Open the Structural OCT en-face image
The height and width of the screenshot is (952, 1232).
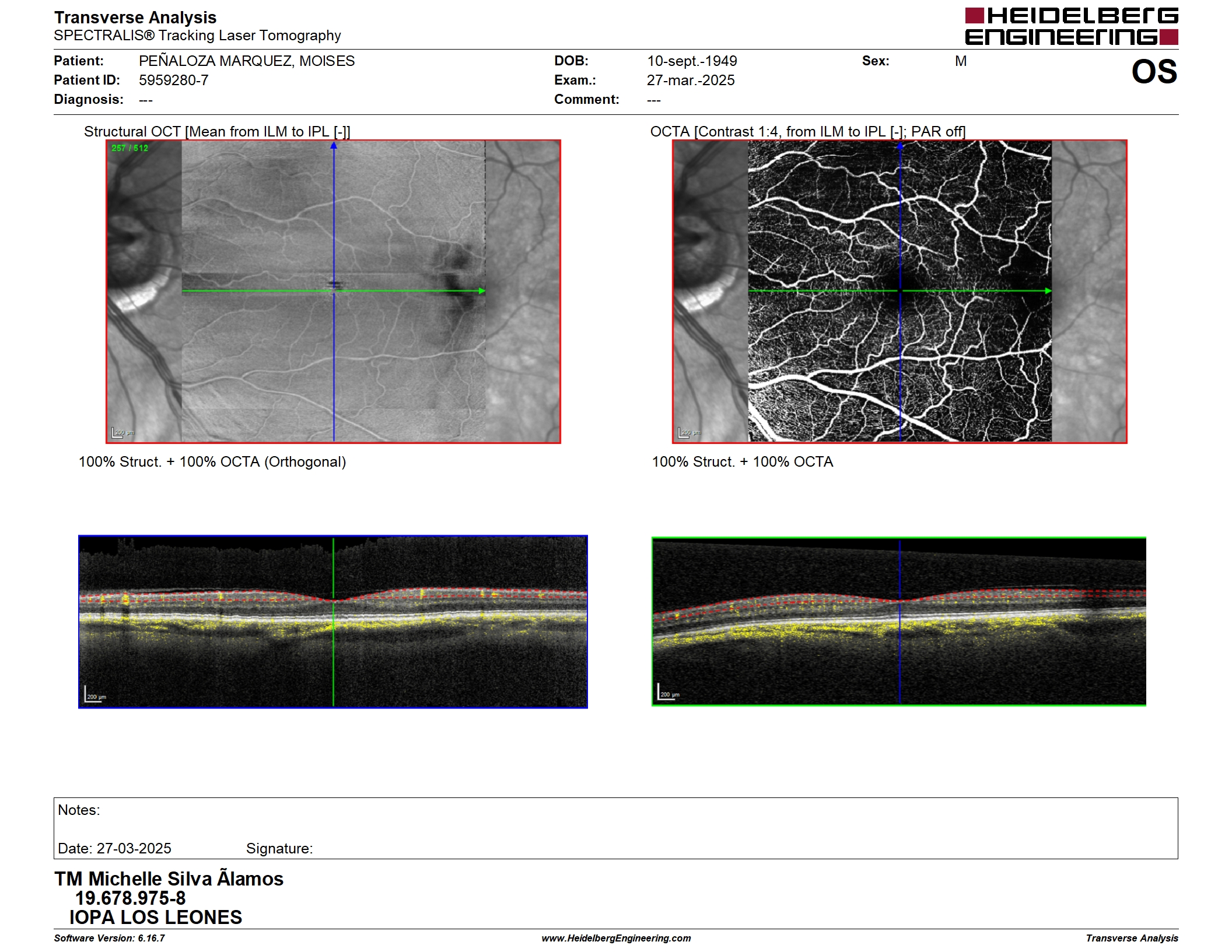click(333, 291)
